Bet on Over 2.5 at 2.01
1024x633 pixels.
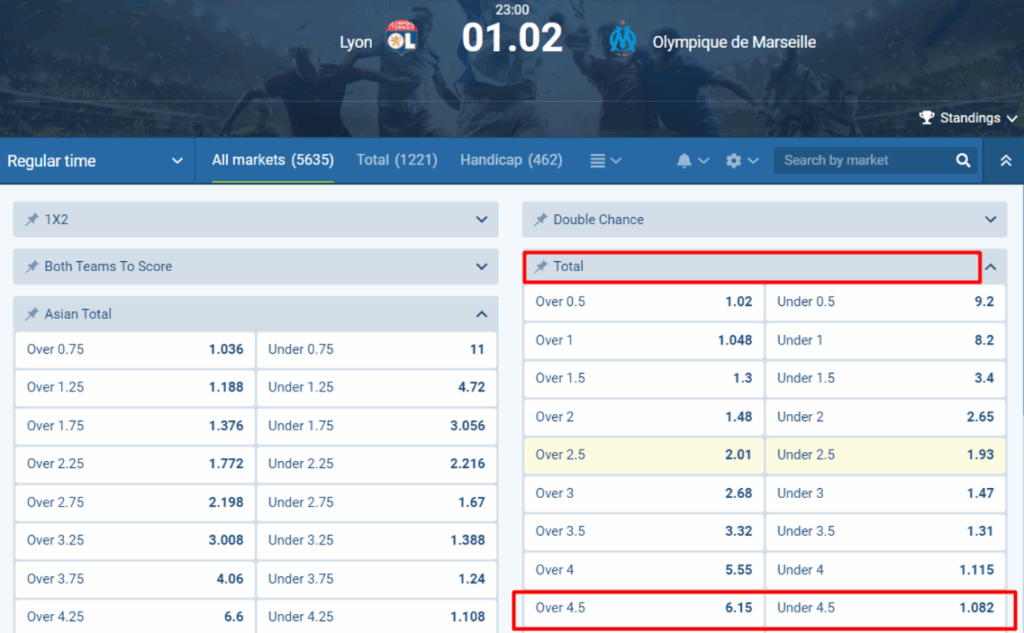[x=642, y=454]
